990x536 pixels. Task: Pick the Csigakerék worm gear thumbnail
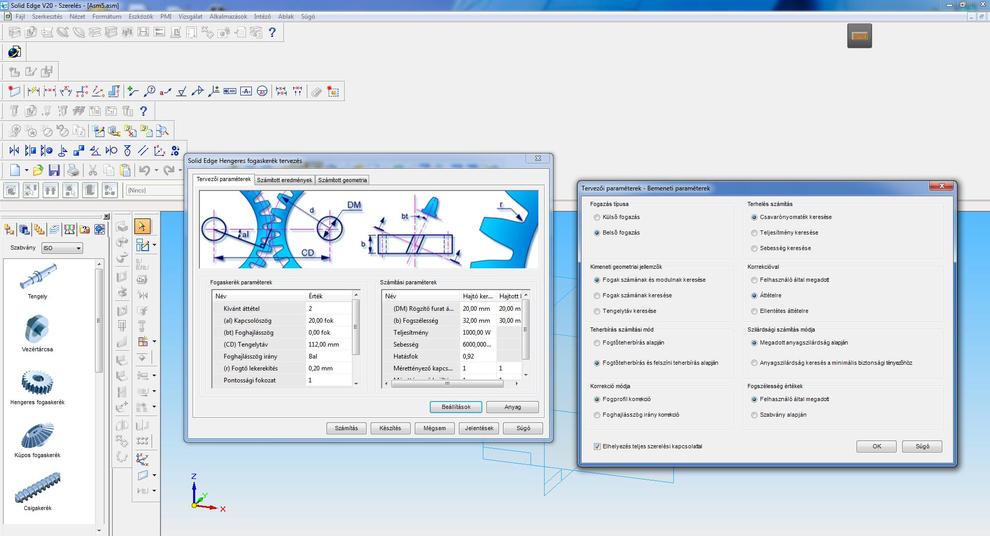(x=37, y=489)
